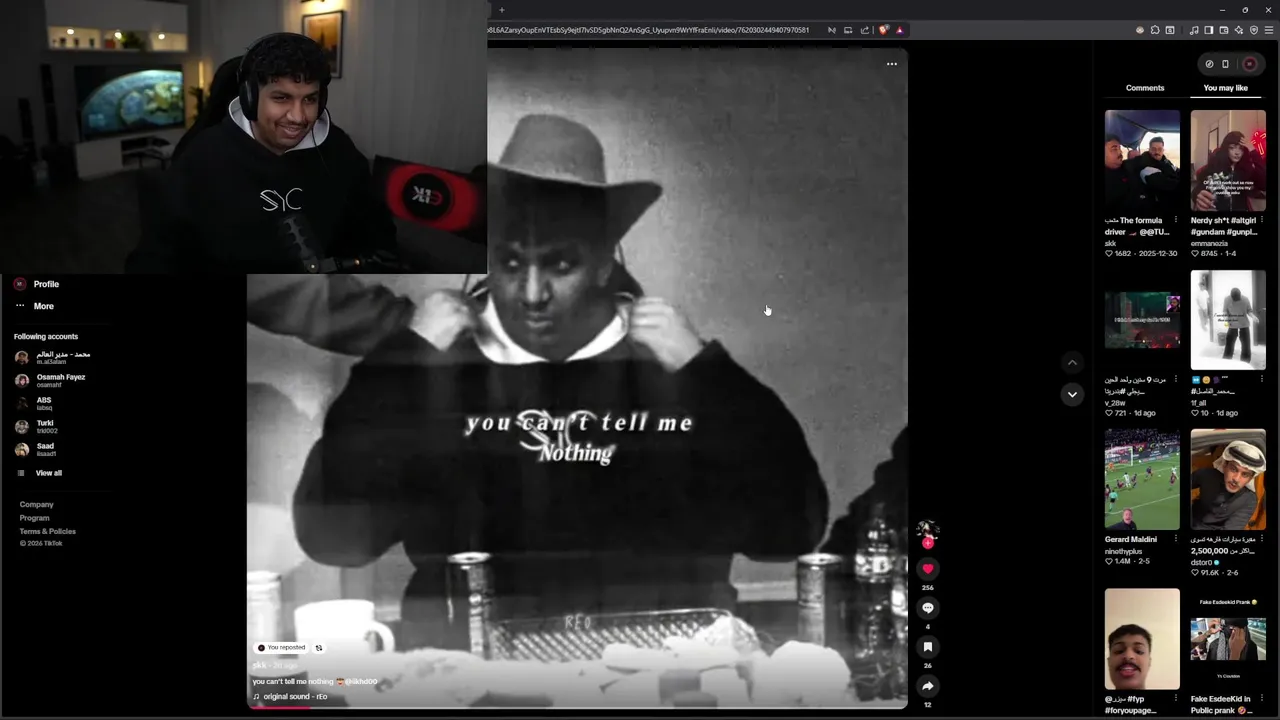This screenshot has width=1280, height=720.
Task: Click the compass explore icon at top right
Action: point(1209,64)
